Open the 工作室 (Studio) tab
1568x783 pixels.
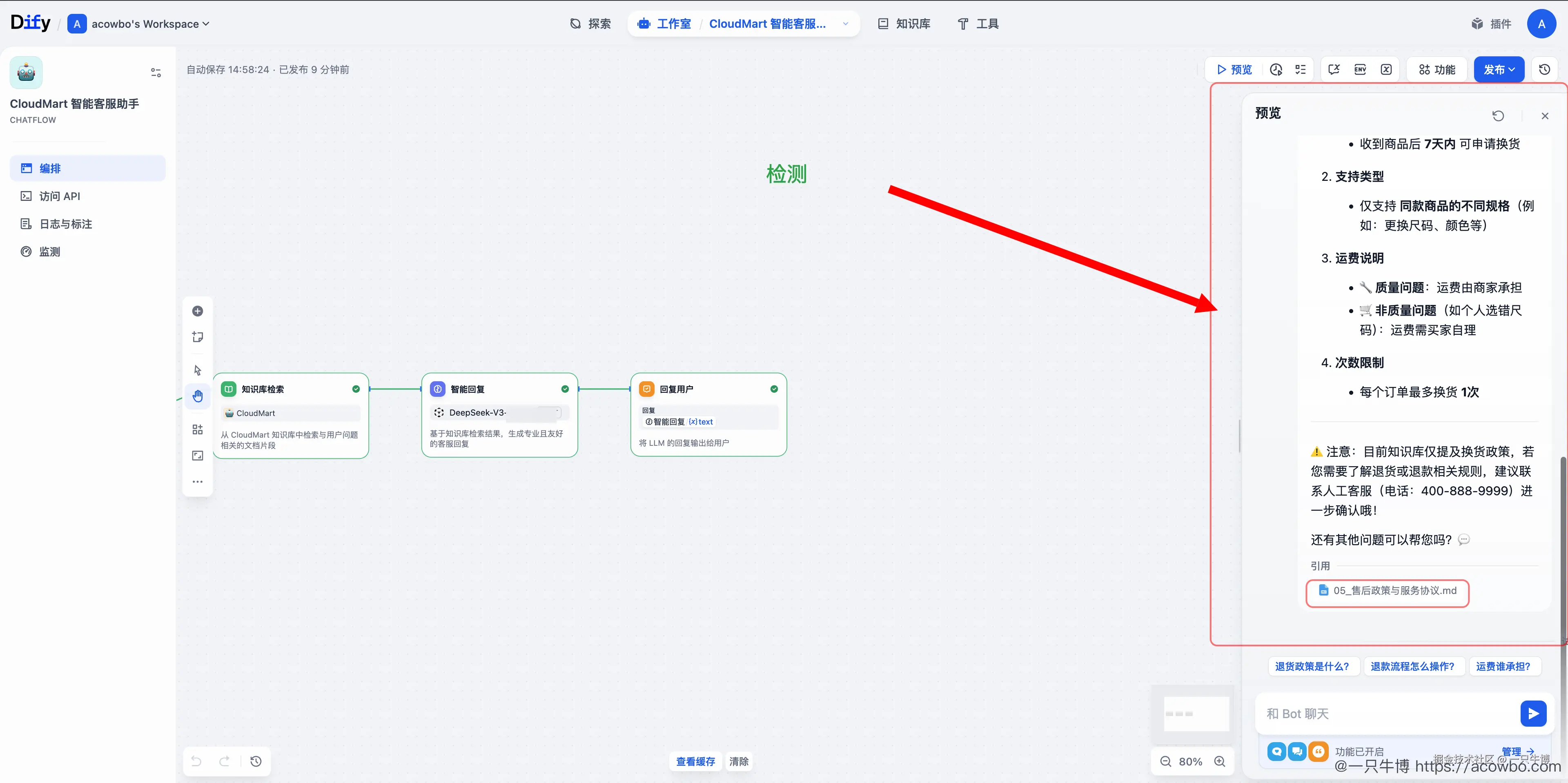[x=664, y=24]
